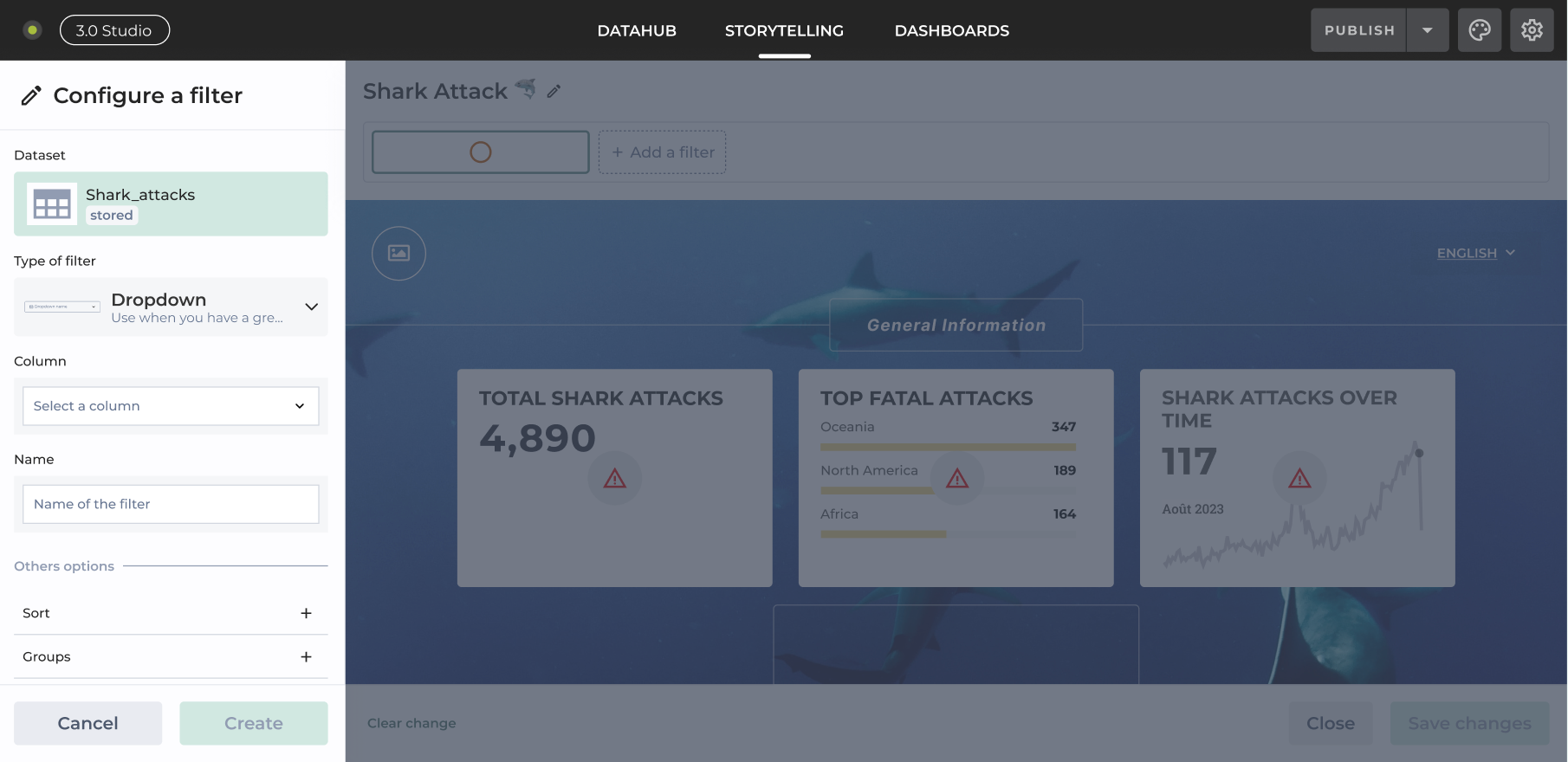Click the green status dot icon
This screenshot has height=762, width=1568.
[x=32, y=30]
